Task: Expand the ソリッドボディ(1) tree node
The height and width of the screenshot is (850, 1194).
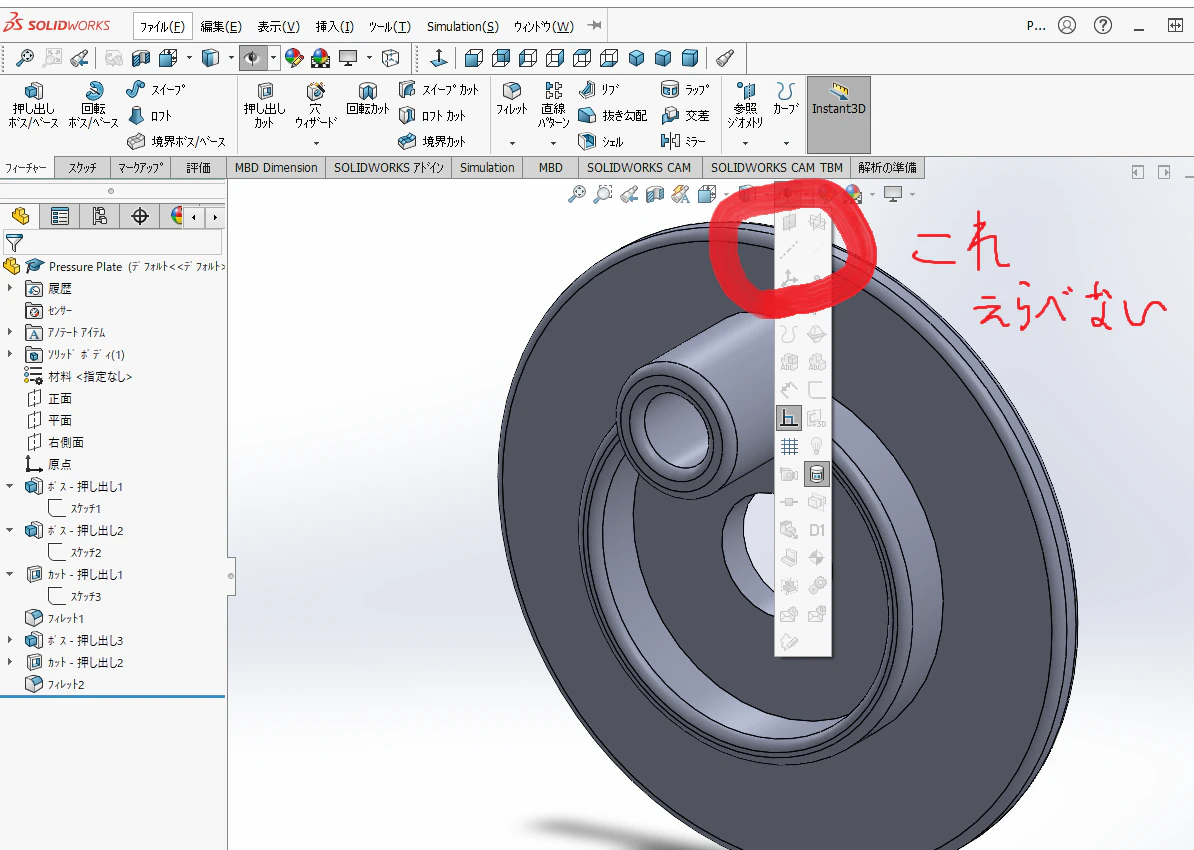Action: [9, 353]
